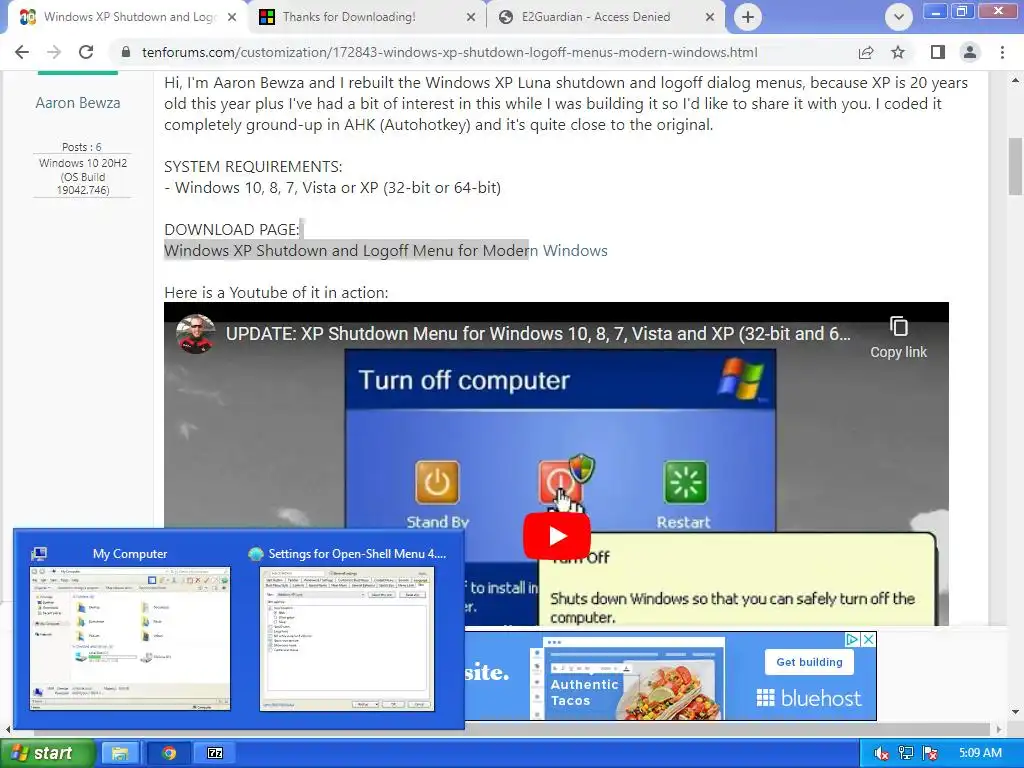
Task: Open Chrome's three-dot menu
Action: 1002,52
